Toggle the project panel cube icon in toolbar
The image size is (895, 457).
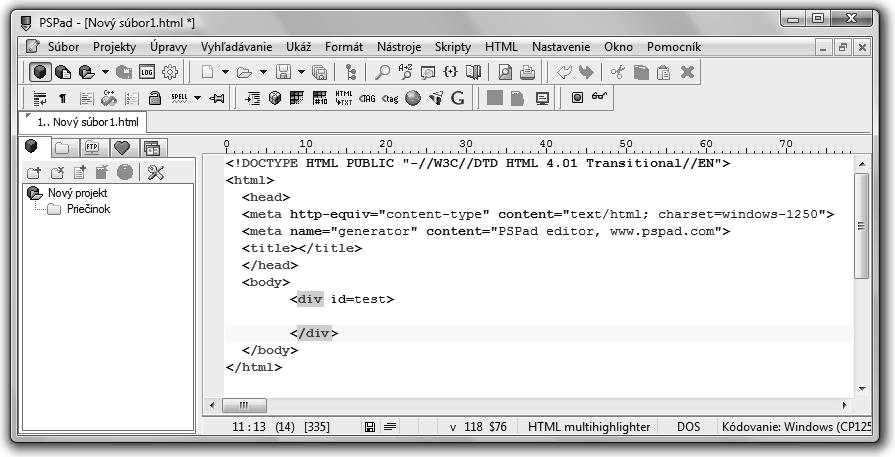tap(40, 72)
